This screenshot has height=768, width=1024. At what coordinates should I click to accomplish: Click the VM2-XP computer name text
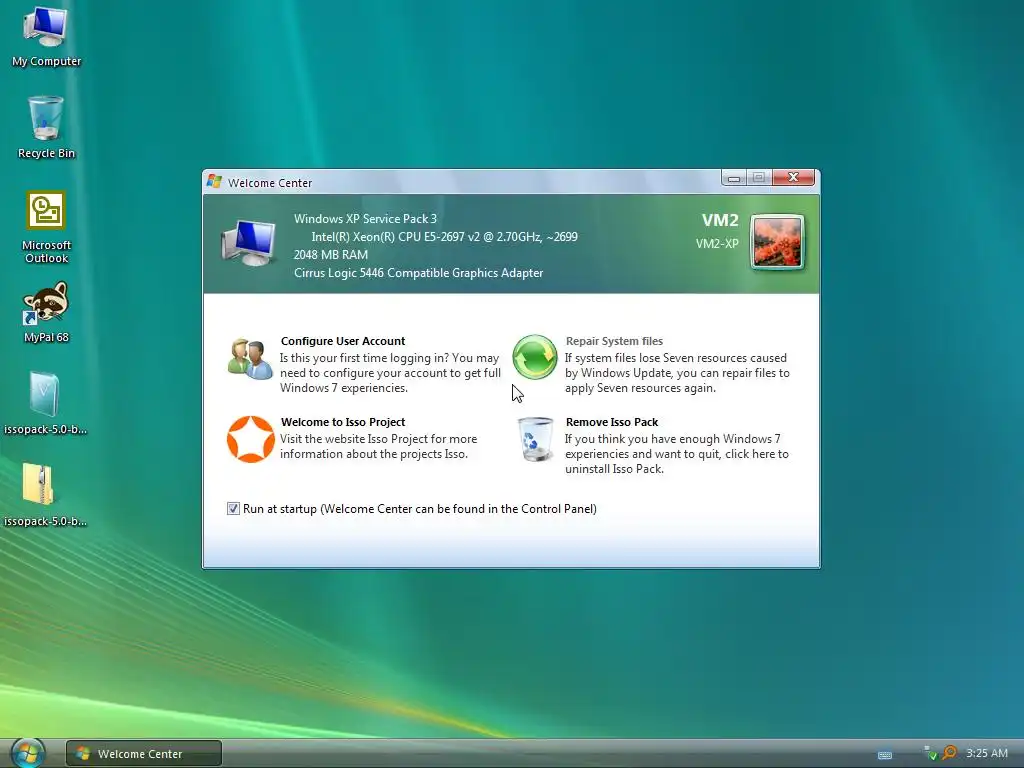click(716, 244)
